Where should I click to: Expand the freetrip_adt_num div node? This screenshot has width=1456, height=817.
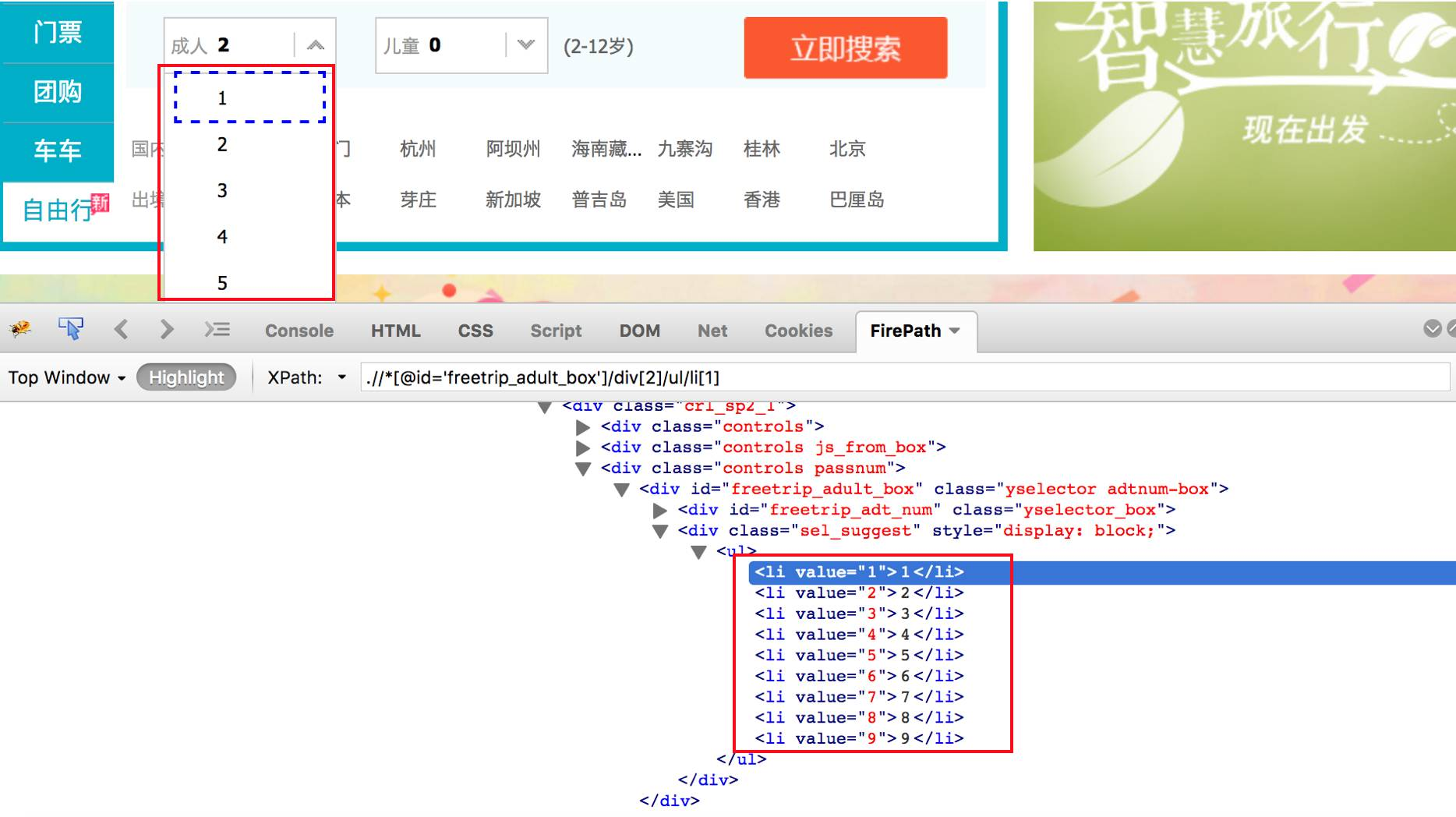(x=659, y=509)
